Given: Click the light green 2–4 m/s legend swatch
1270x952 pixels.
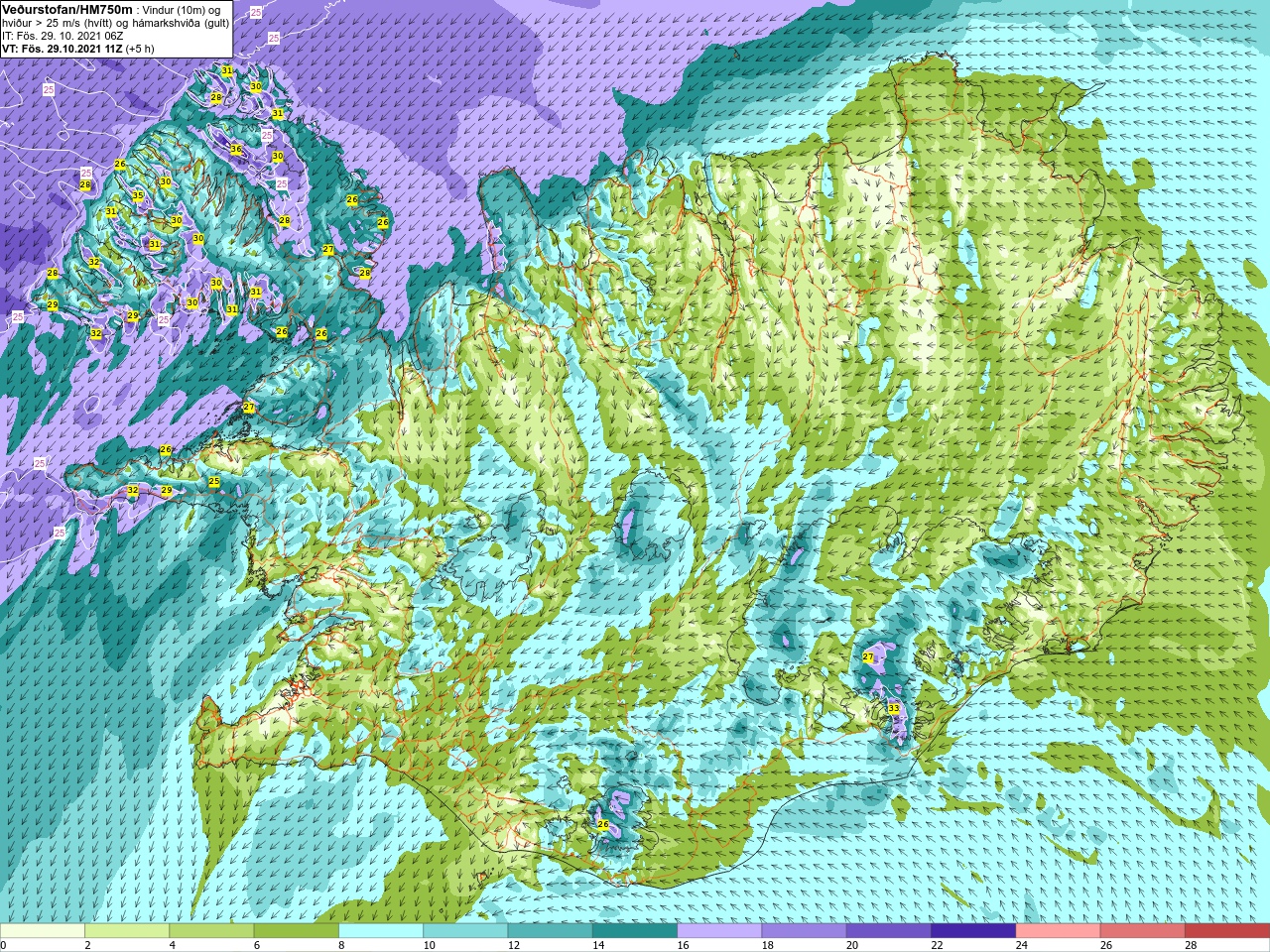Looking at the screenshot, I should [127, 931].
